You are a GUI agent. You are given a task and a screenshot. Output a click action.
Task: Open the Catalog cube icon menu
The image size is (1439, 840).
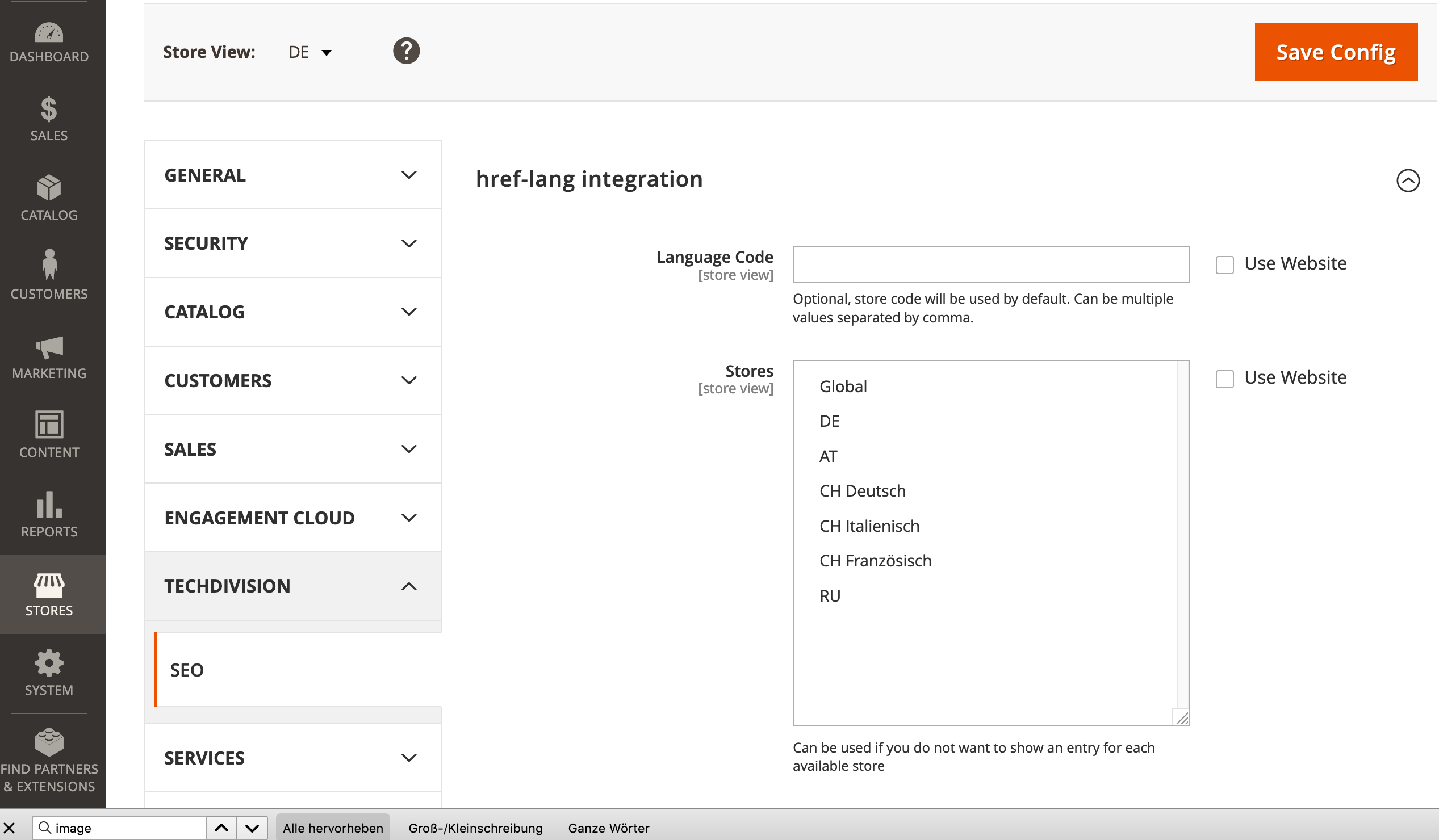pyautogui.click(x=49, y=188)
